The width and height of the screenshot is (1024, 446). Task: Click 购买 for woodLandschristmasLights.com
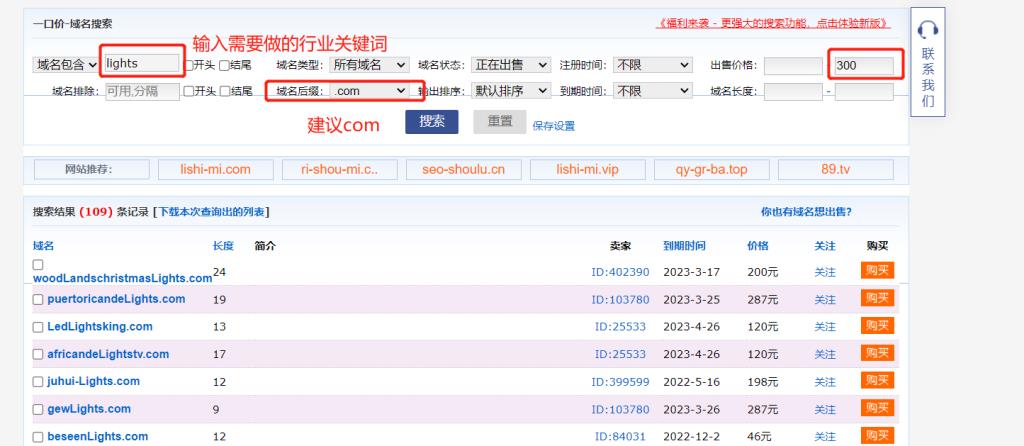pyautogui.click(x=877, y=270)
